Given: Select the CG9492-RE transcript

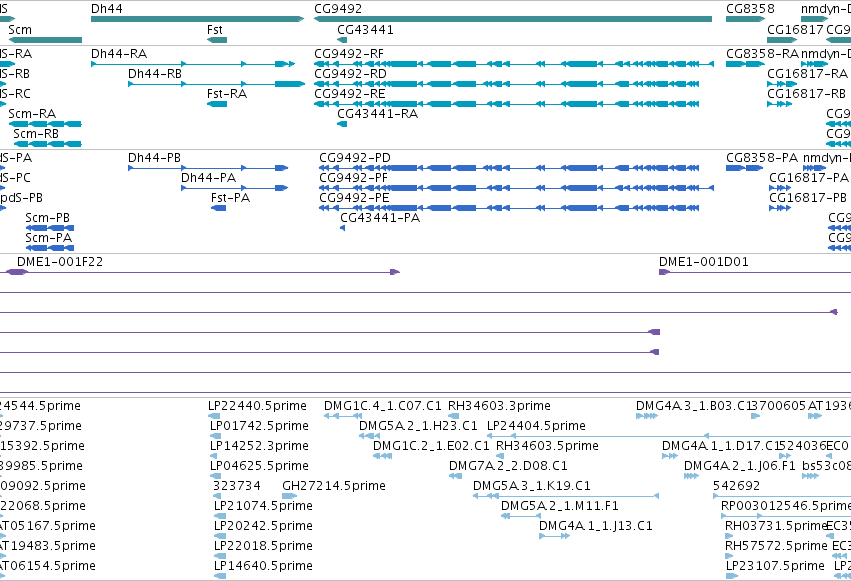Looking at the screenshot, I should click(x=507, y=105).
